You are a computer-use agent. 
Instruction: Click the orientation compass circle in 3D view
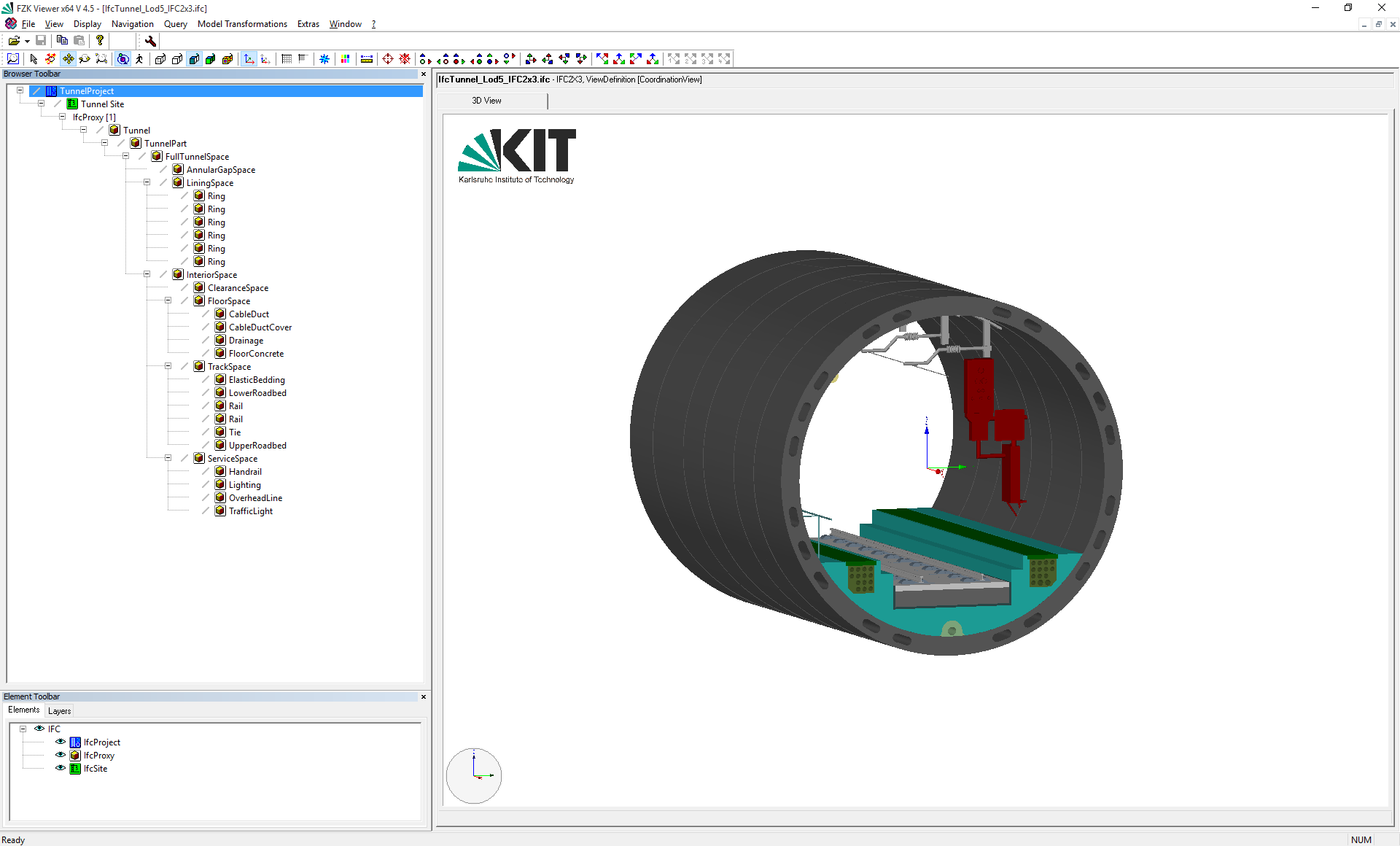point(474,775)
